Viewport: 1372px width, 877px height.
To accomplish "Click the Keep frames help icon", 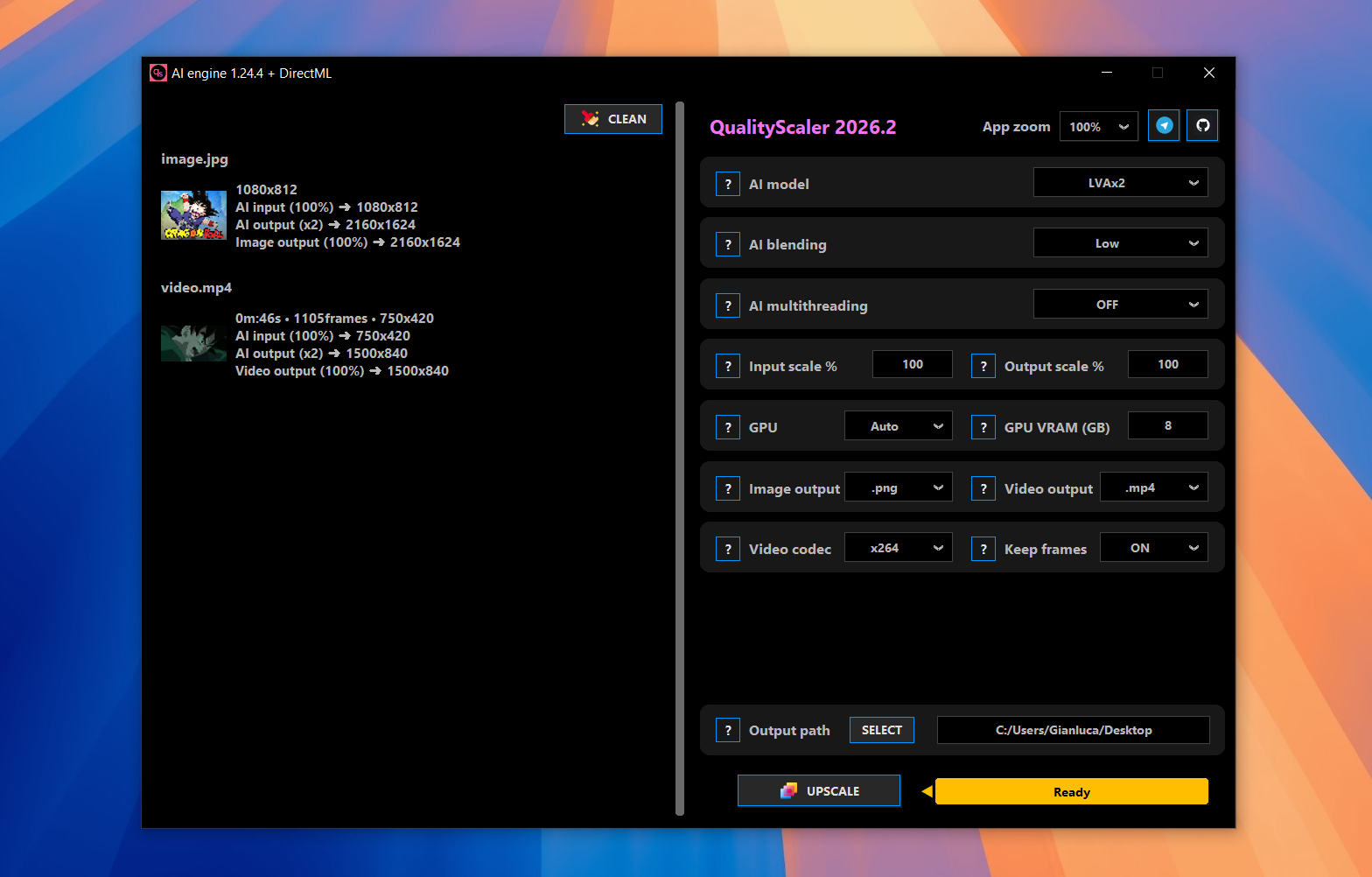I will click(x=983, y=549).
